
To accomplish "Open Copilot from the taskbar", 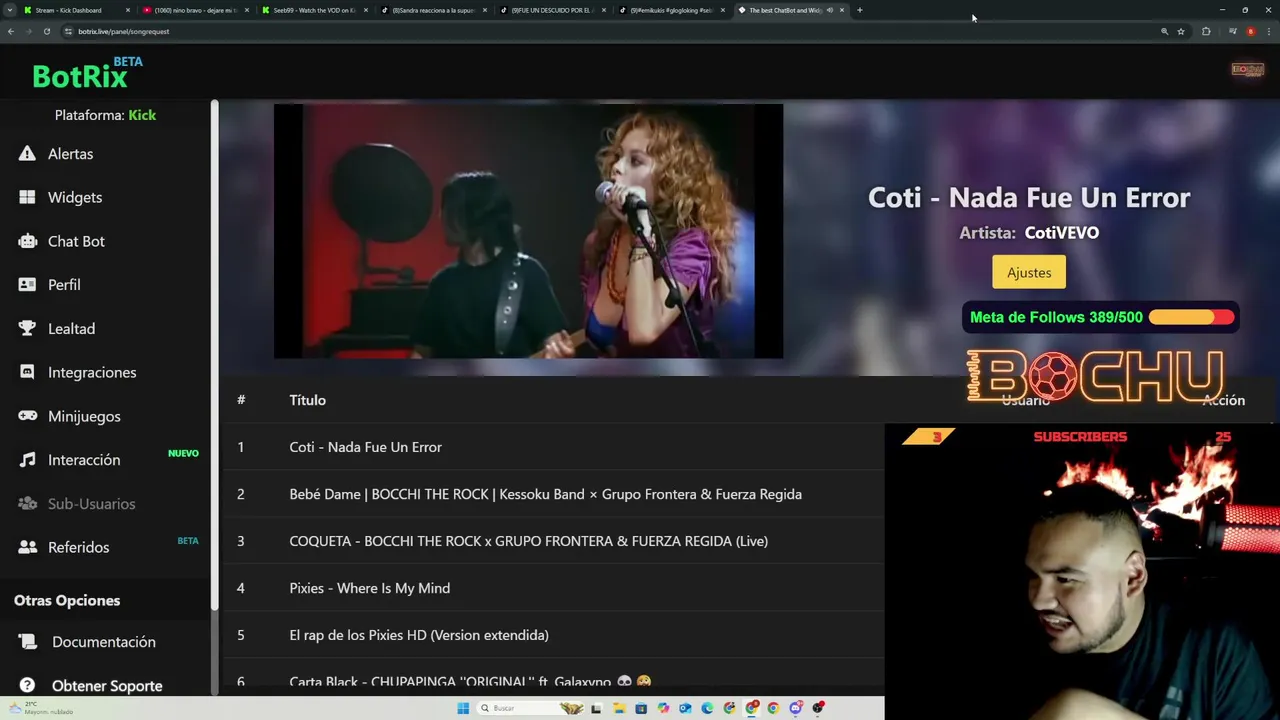I will tap(663, 708).
